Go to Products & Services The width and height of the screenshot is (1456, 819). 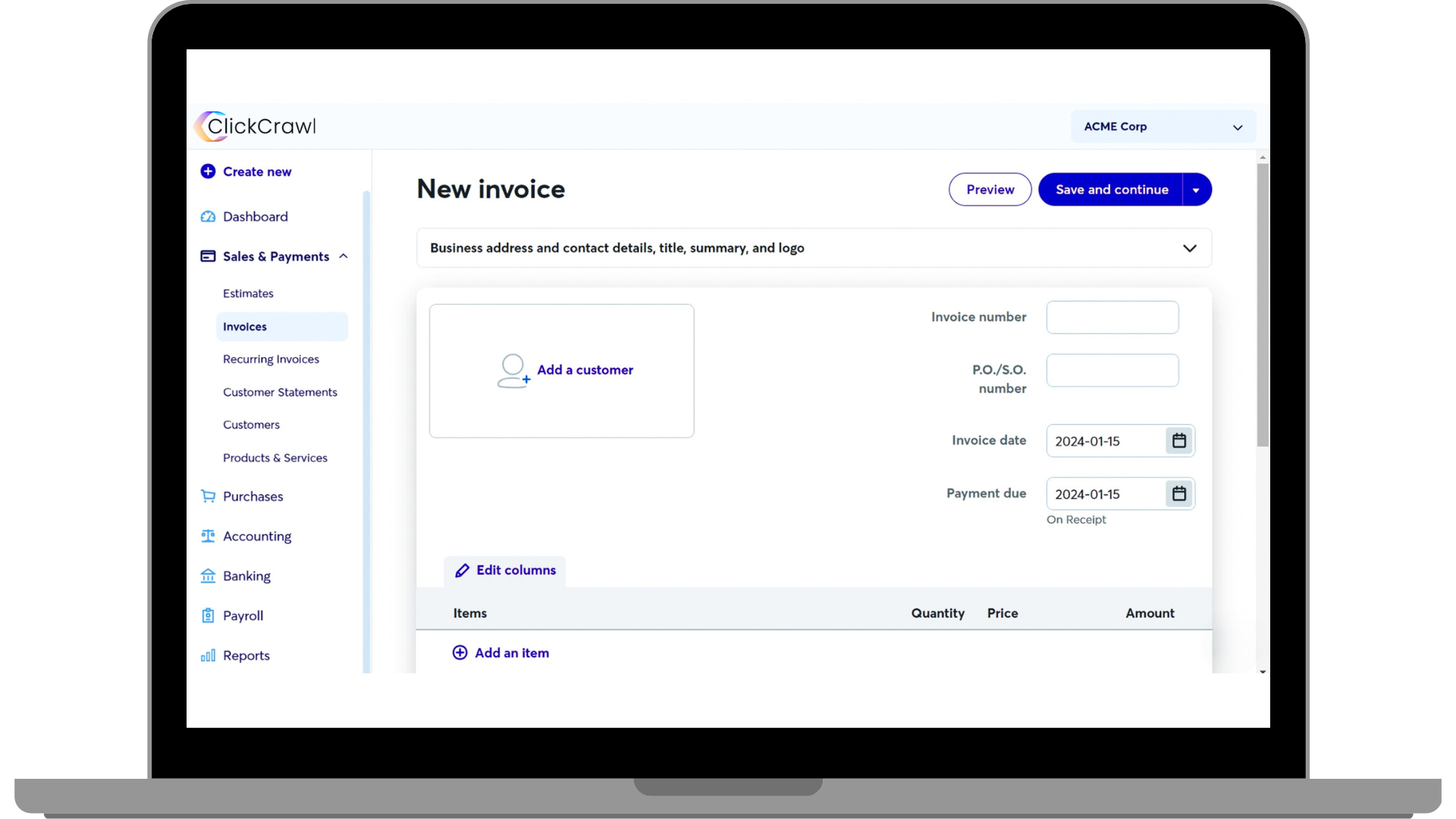[x=275, y=458]
